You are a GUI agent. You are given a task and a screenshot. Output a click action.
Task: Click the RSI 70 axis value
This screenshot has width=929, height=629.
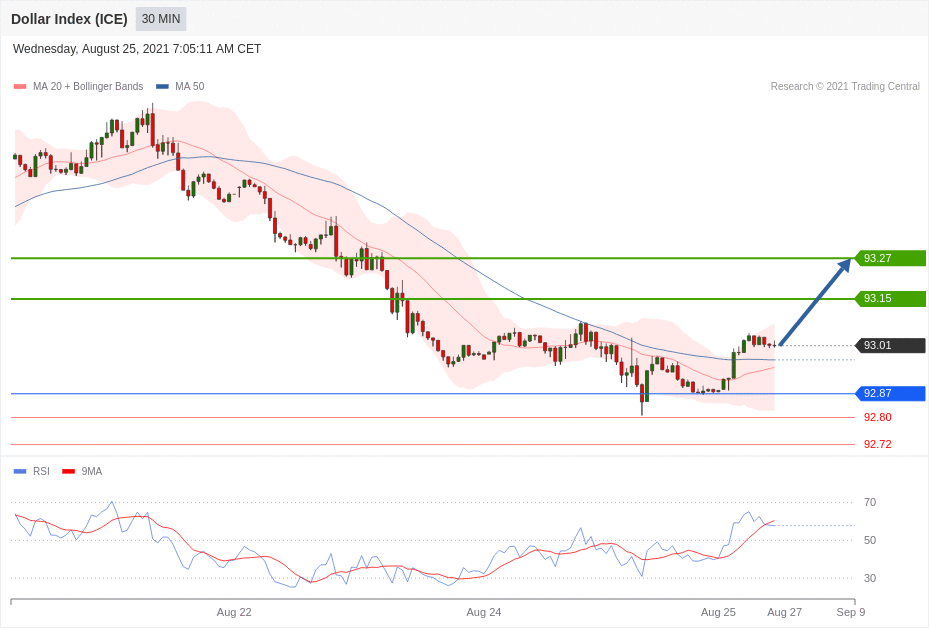pos(870,502)
